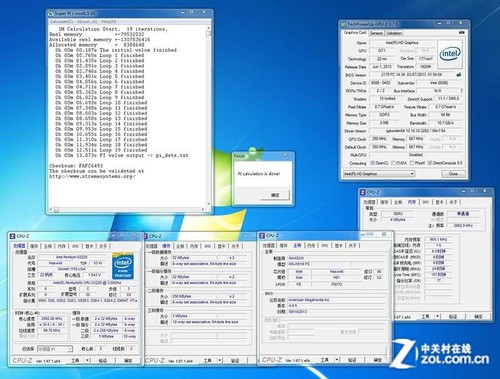
Task: Click the 'American Megatrends Inc.' BIOS field
Action: [337, 300]
